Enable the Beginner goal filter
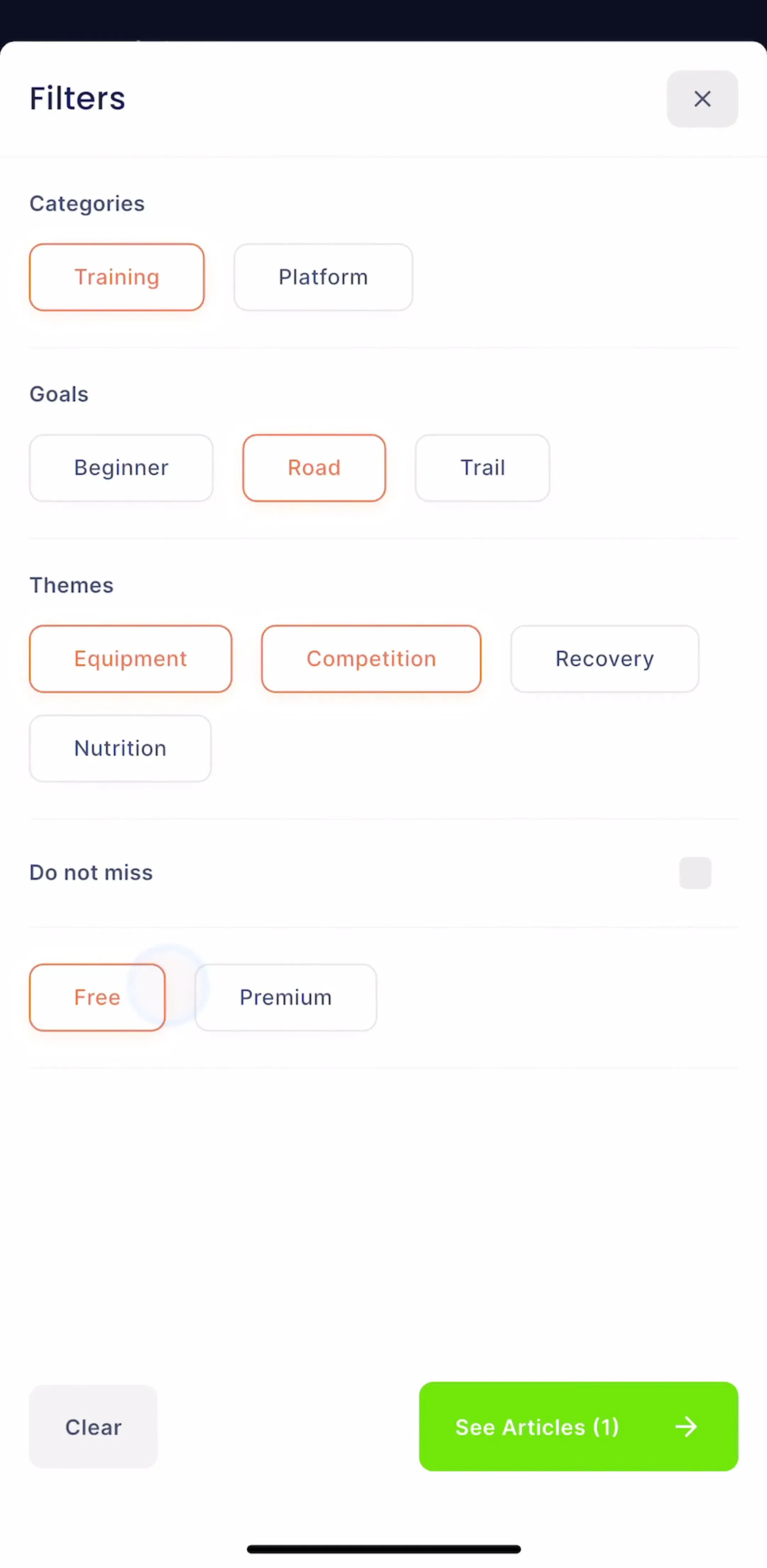The height and width of the screenshot is (1568, 767). 121,468
